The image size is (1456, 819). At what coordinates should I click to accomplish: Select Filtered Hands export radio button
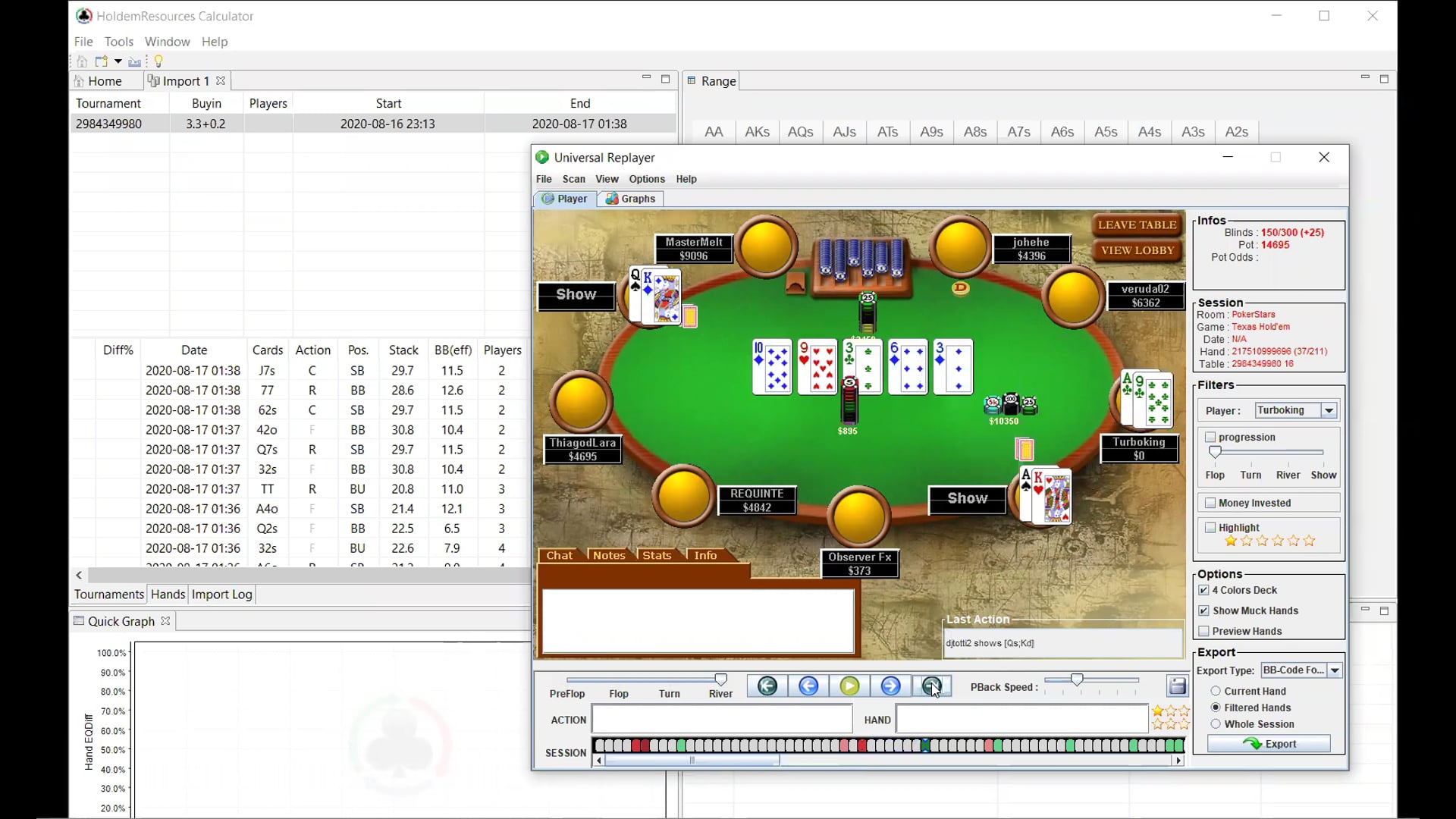coord(1216,708)
